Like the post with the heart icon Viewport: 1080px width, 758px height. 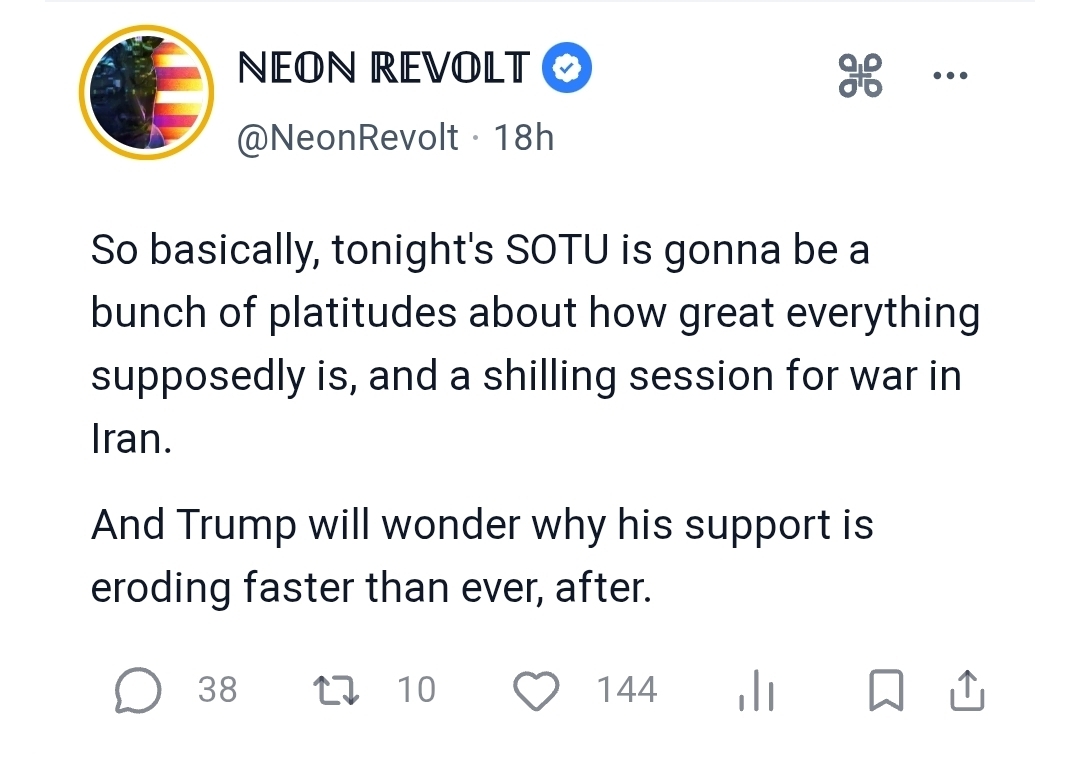pyautogui.click(x=537, y=690)
